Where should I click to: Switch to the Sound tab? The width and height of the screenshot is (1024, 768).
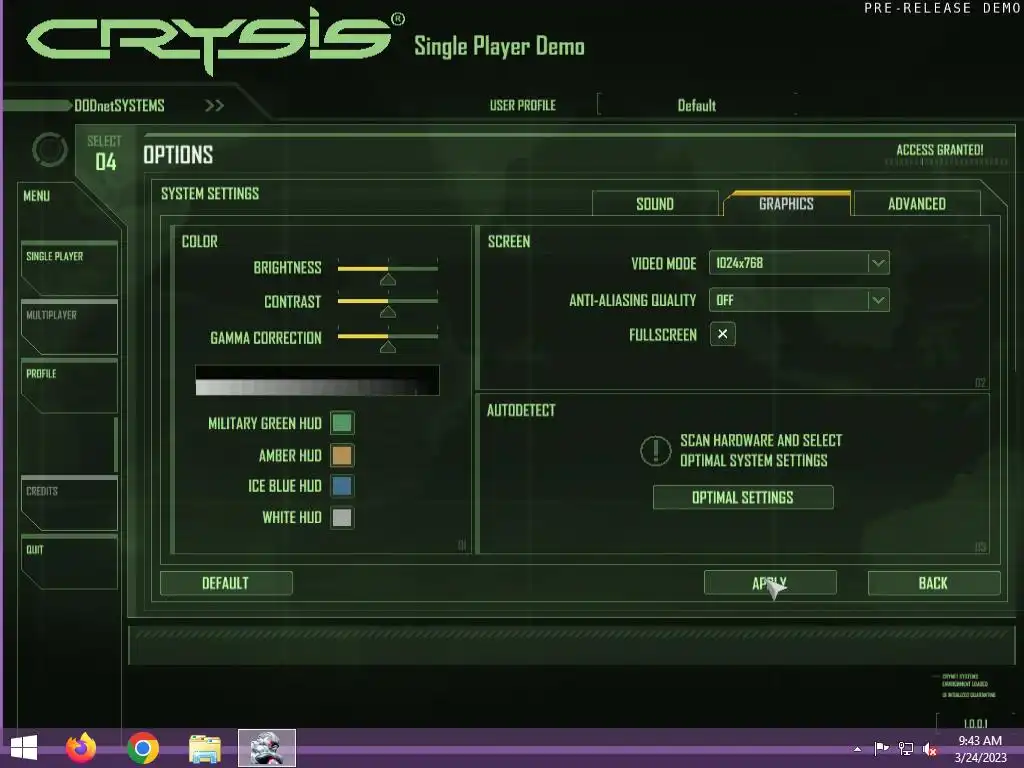[655, 204]
